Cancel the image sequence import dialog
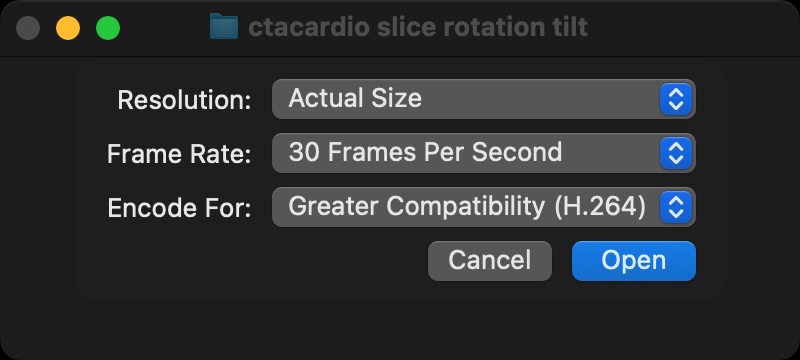This screenshot has height=360, width=800. 490,261
